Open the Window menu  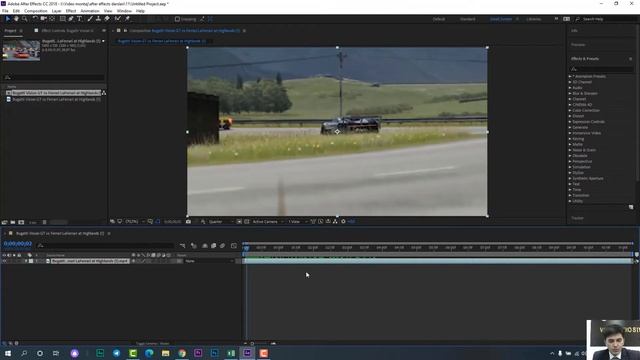[124, 11]
